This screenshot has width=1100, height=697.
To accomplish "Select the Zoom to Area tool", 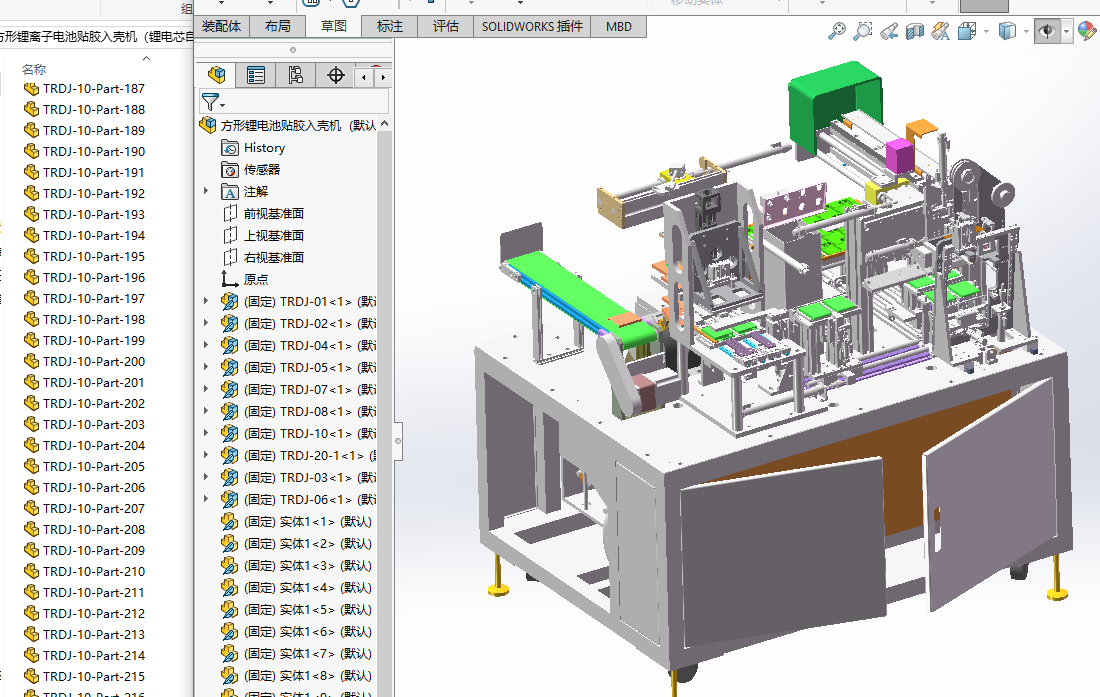I will (x=863, y=32).
